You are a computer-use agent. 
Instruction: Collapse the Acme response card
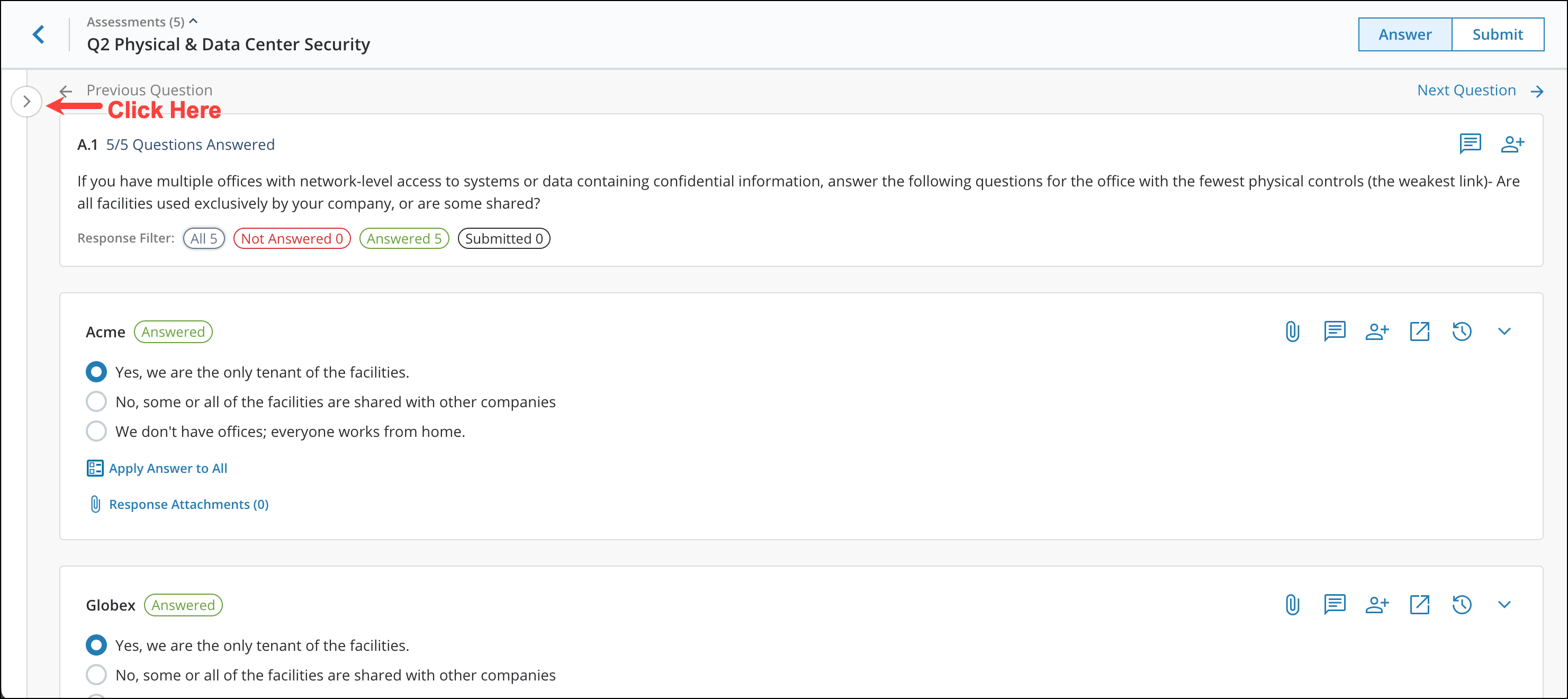click(1504, 331)
